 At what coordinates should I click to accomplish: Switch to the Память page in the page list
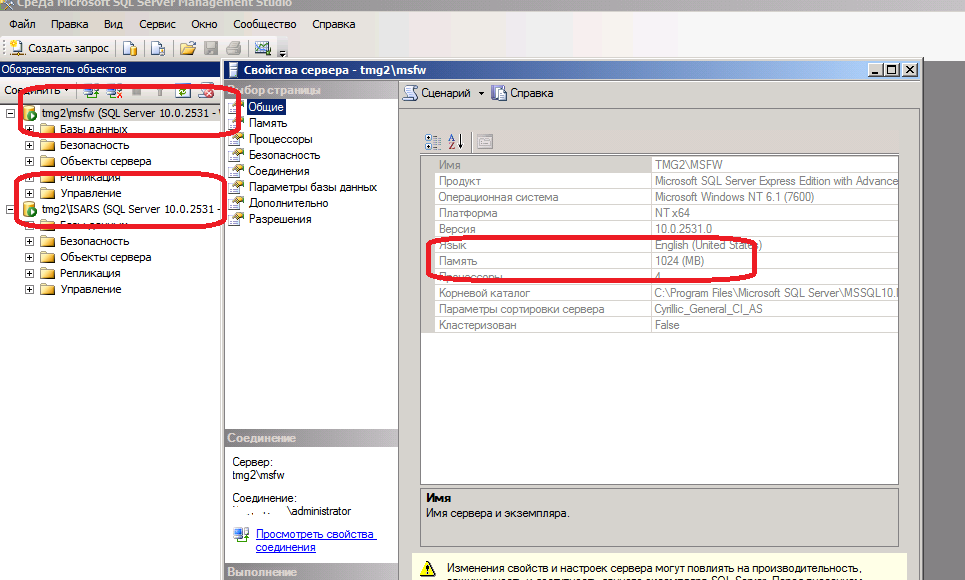pyautogui.click(x=268, y=123)
